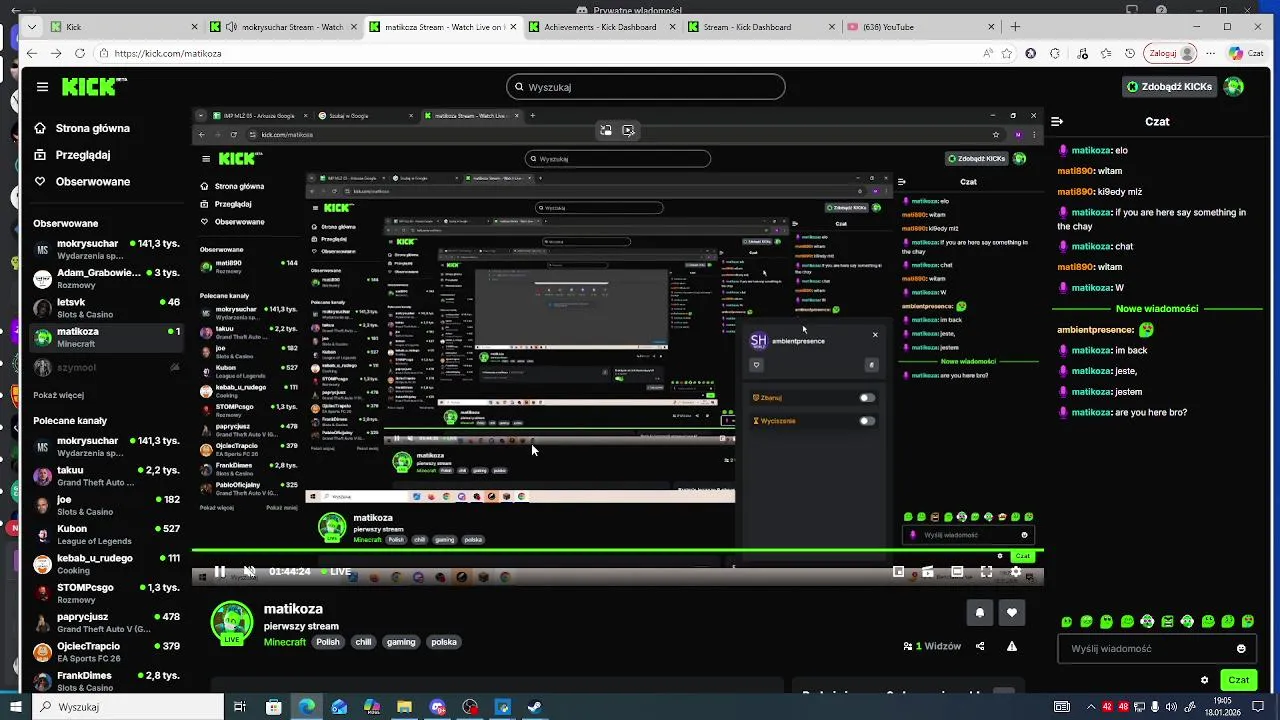The image size is (1280, 720).
Task: Open the tab actions dropdown chevron
Action: point(33,27)
